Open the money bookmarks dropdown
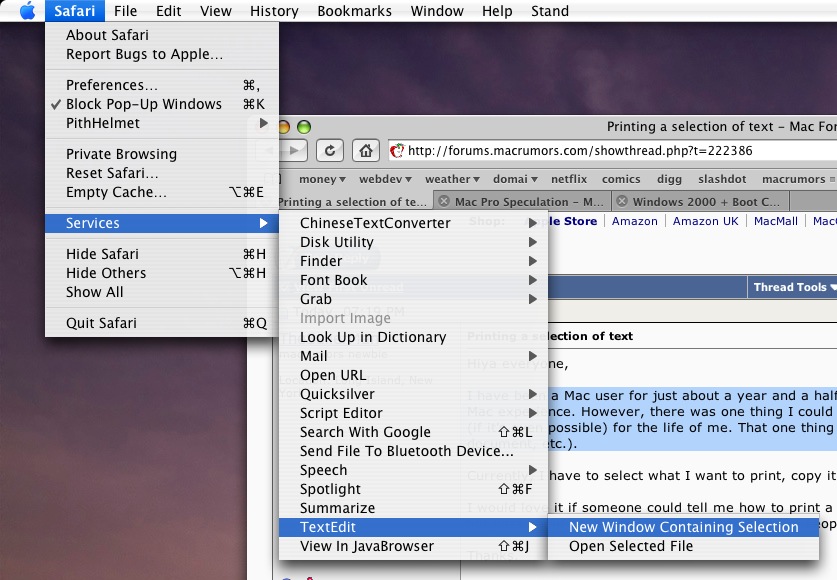The image size is (837, 580). [x=322, y=179]
